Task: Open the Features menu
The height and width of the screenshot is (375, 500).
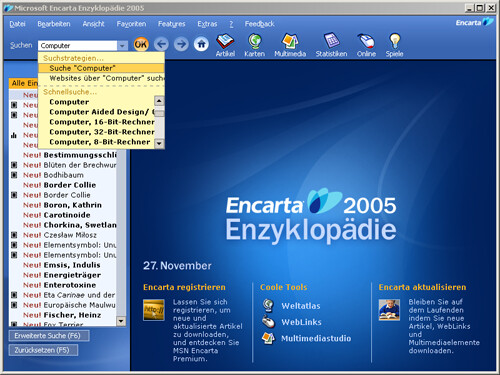Action: (171, 24)
